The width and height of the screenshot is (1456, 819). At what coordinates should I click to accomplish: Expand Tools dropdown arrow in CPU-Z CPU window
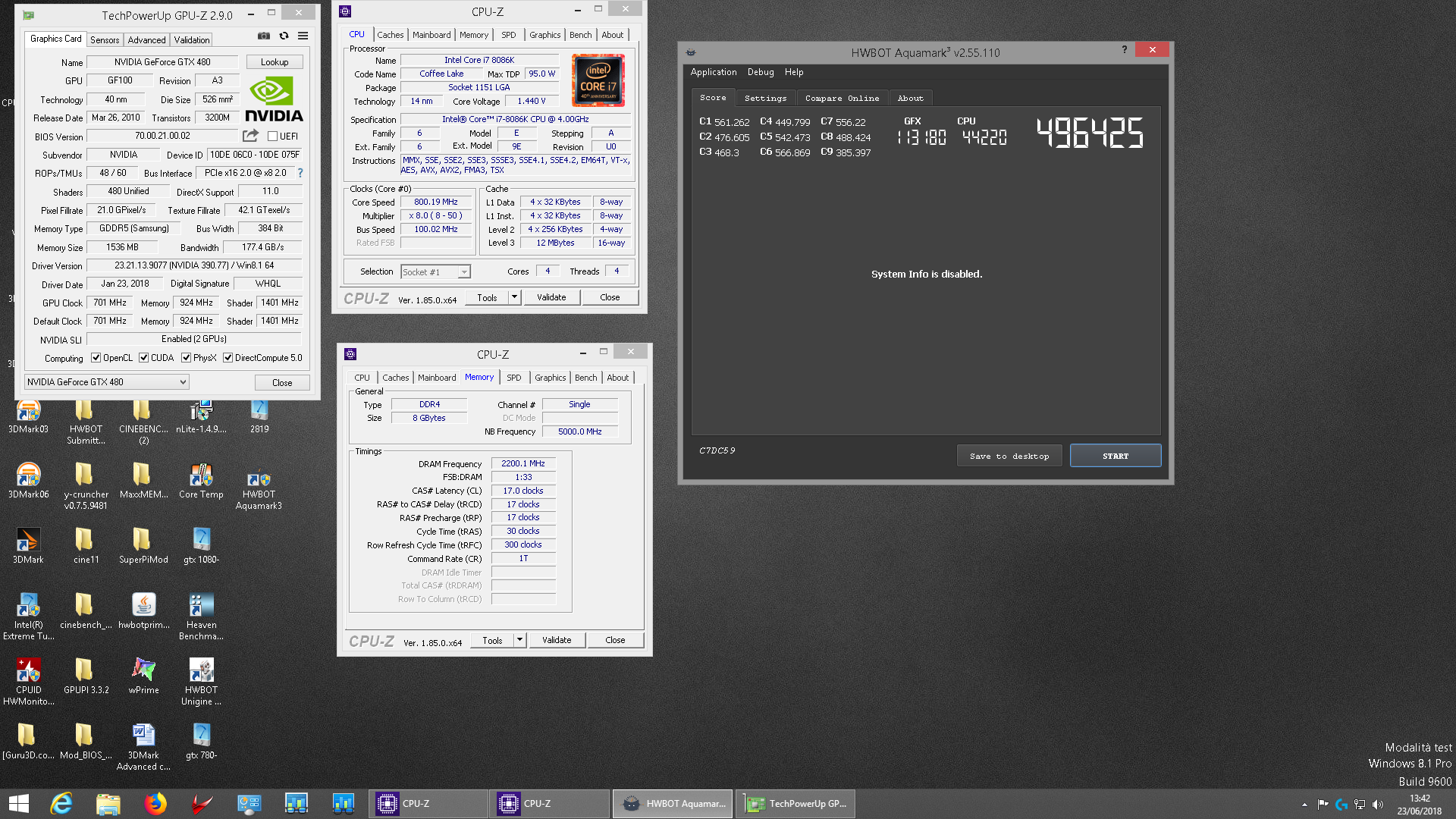pyautogui.click(x=514, y=297)
